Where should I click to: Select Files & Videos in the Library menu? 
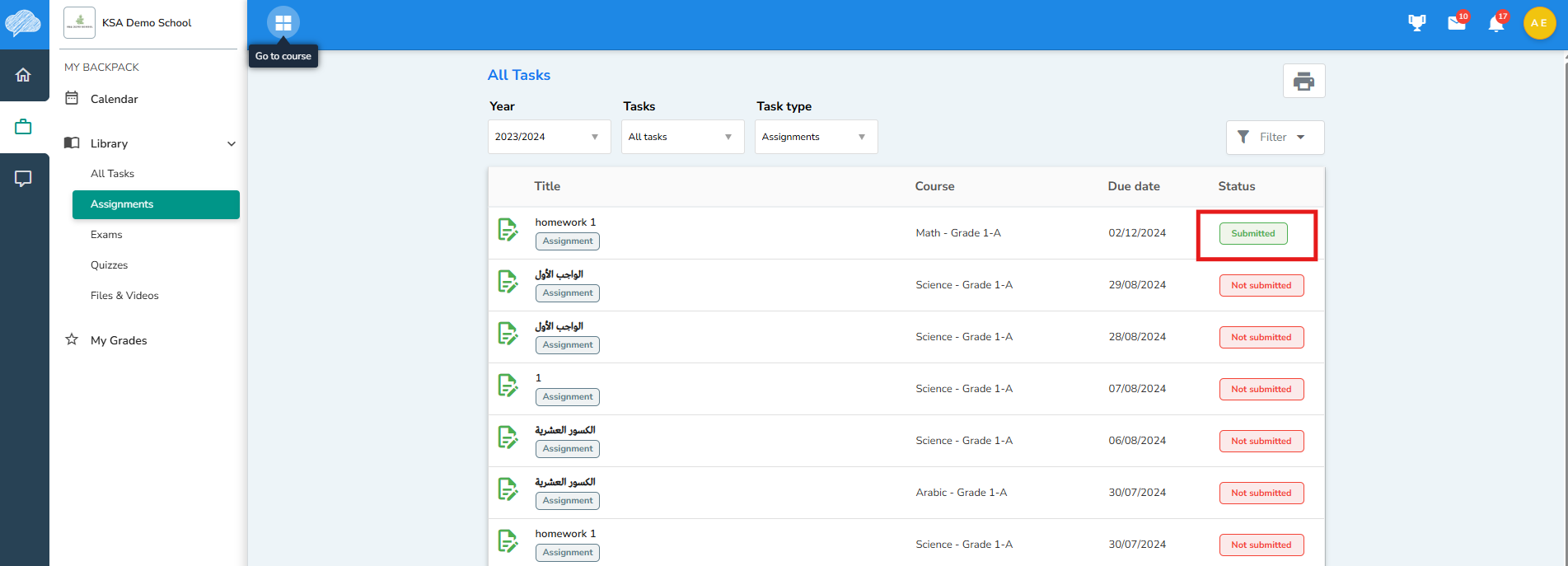(x=124, y=296)
